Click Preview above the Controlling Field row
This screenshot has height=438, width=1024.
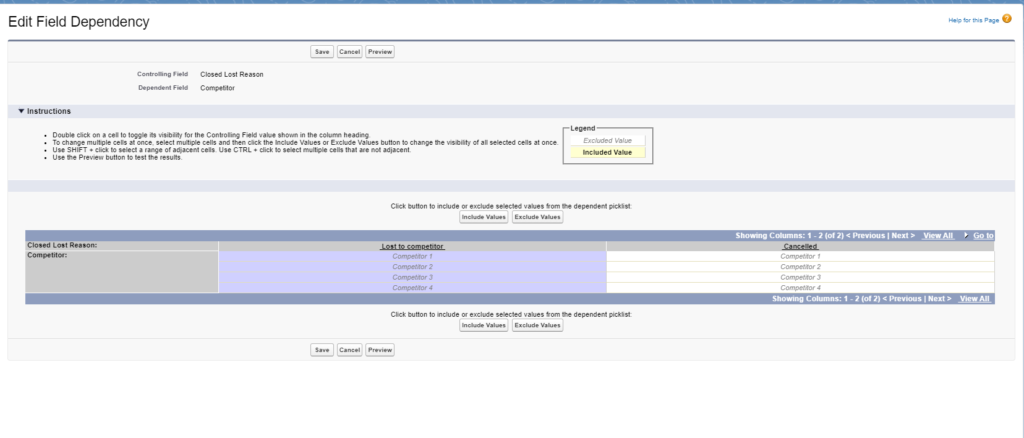click(379, 52)
